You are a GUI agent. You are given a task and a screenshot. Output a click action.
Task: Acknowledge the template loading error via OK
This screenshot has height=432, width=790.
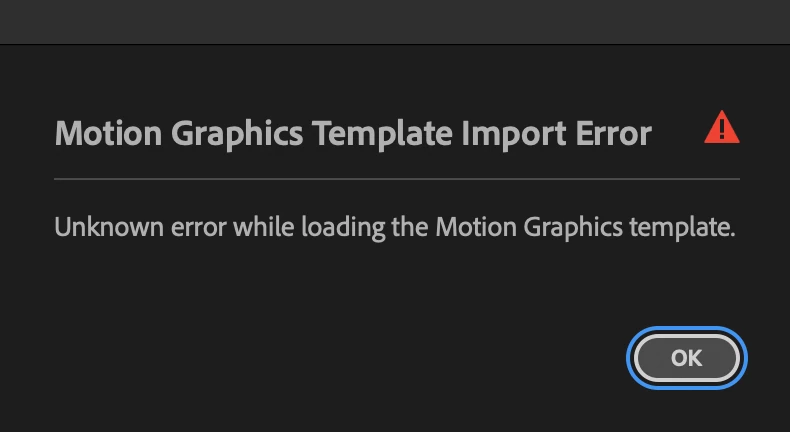(687, 358)
